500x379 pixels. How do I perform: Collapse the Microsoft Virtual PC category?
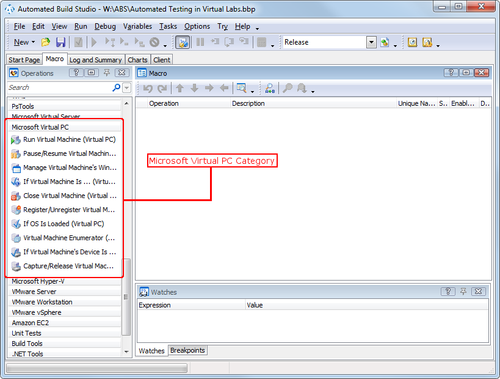64,127
